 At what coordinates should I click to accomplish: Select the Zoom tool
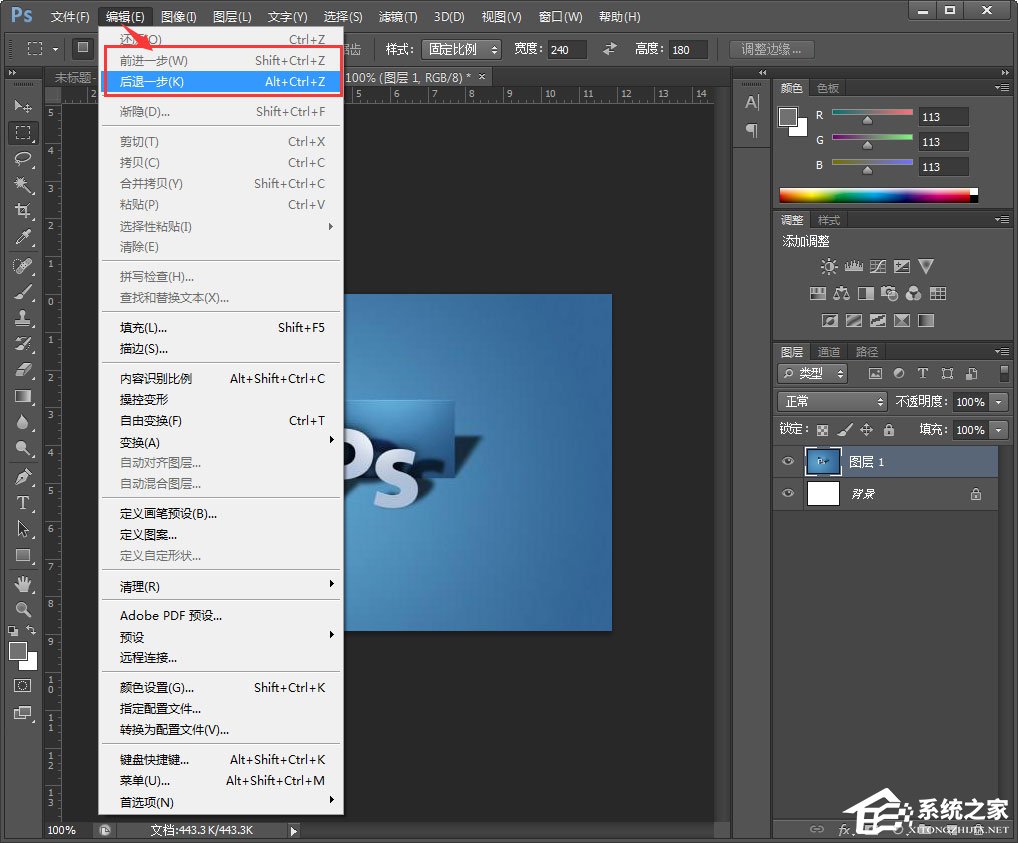tap(23, 610)
